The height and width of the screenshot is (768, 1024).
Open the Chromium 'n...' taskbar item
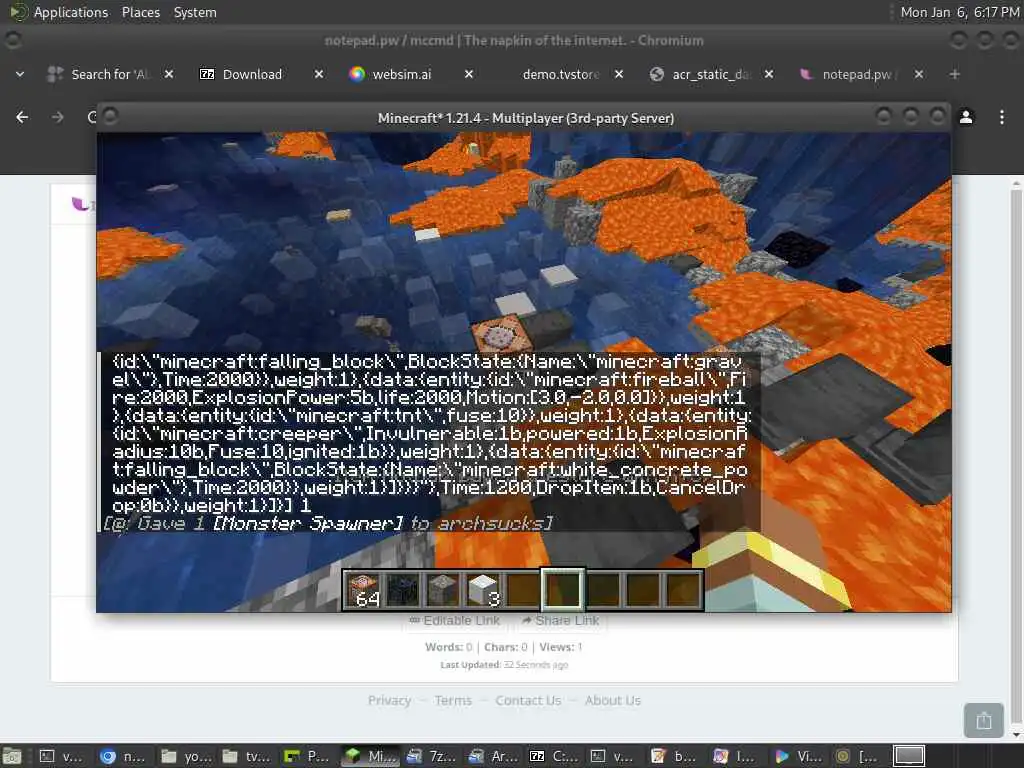(x=123, y=756)
